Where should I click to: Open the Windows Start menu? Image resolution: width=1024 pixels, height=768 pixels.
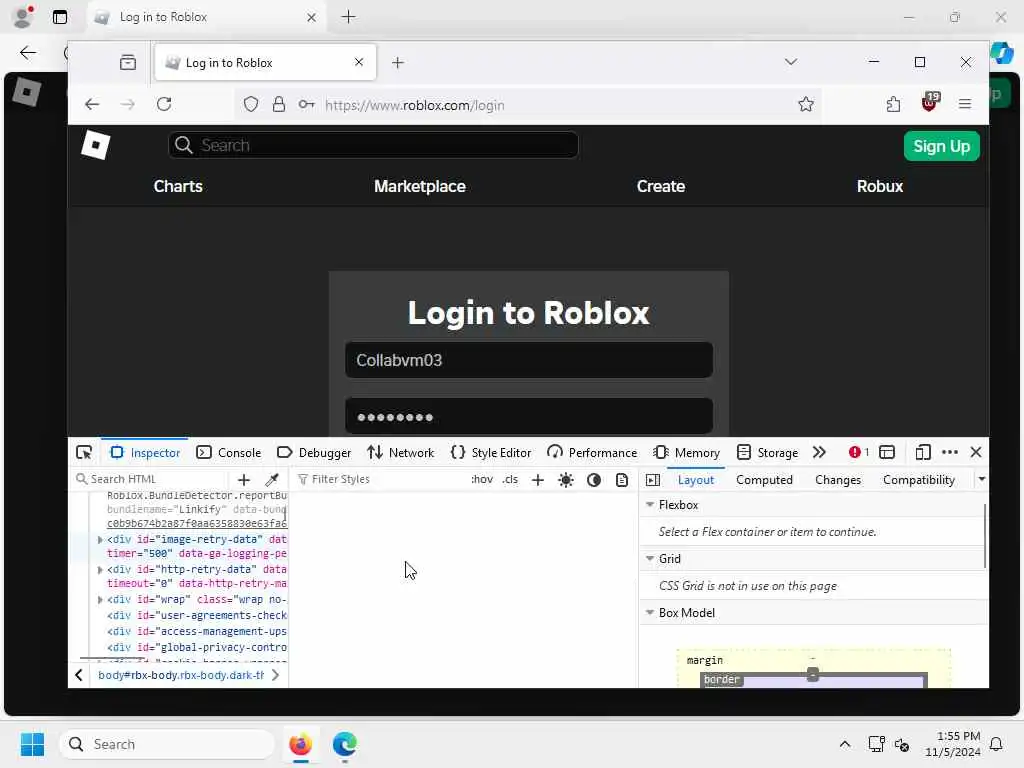[x=32, y=744]
